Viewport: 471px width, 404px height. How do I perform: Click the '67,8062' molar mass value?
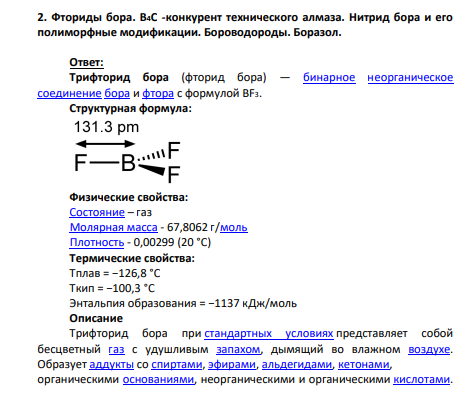187,227
